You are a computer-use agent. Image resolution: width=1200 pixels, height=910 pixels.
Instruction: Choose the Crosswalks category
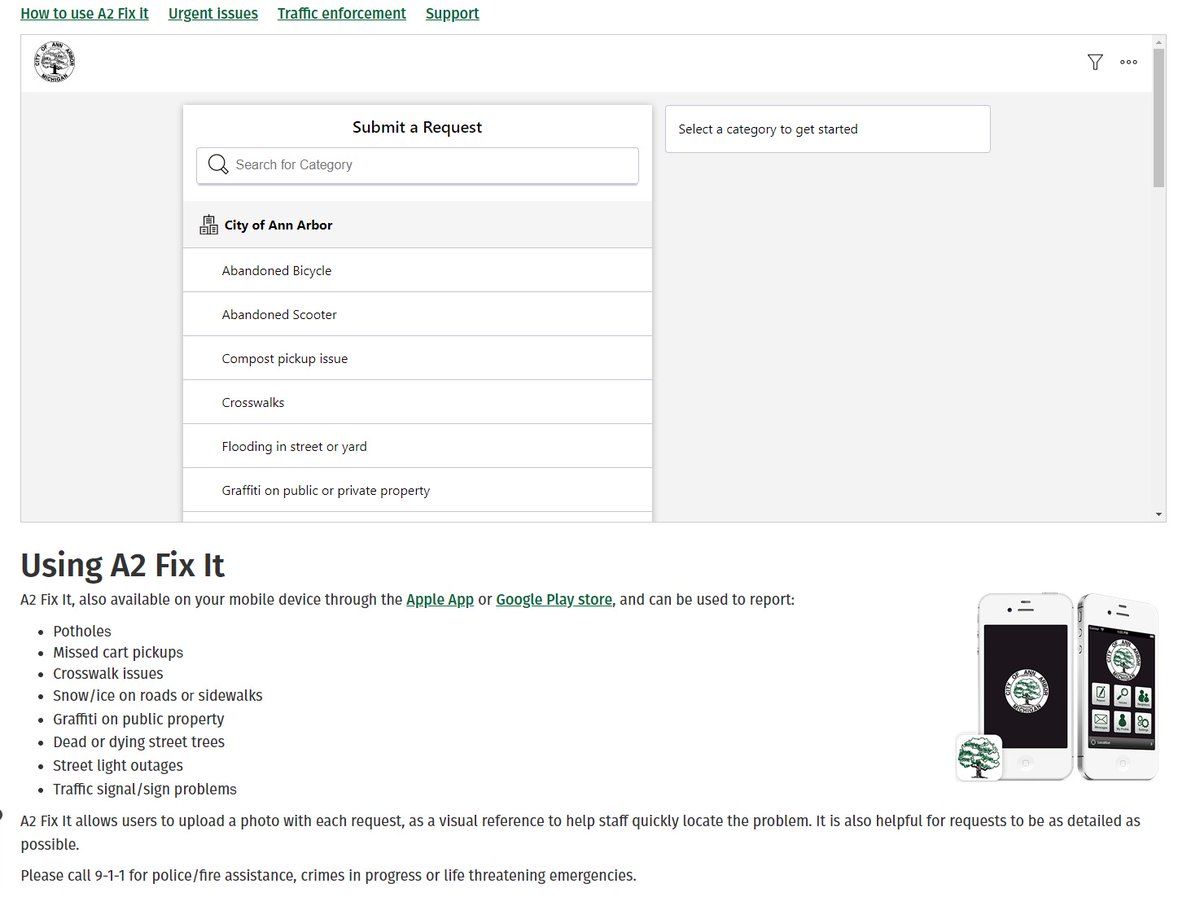tap(417, 402)
